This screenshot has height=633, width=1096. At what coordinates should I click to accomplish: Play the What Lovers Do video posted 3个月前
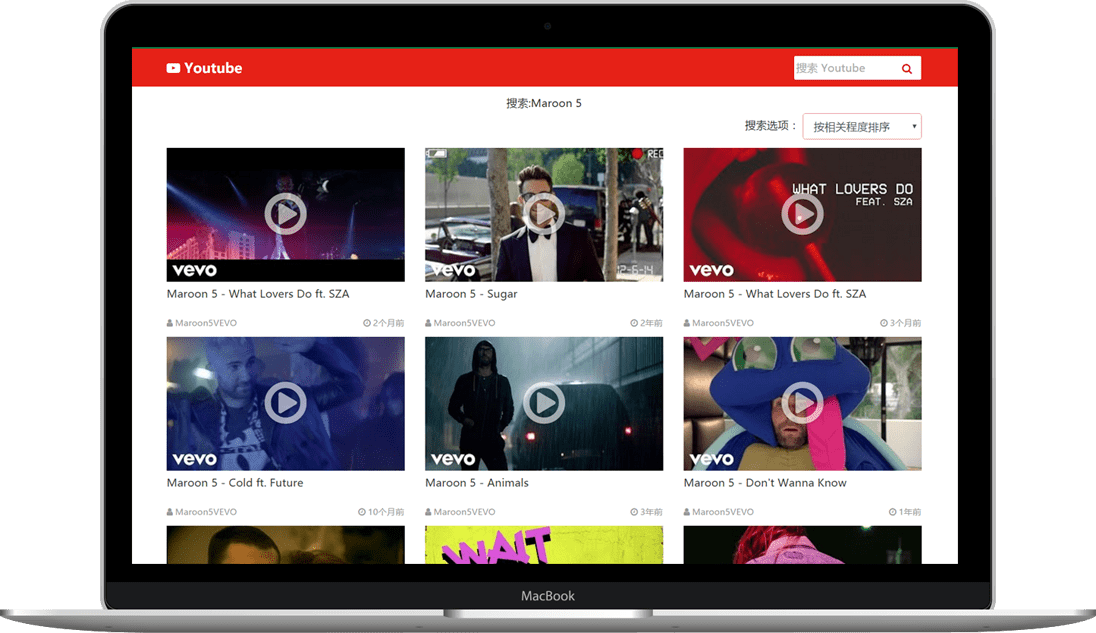point(802,214)
